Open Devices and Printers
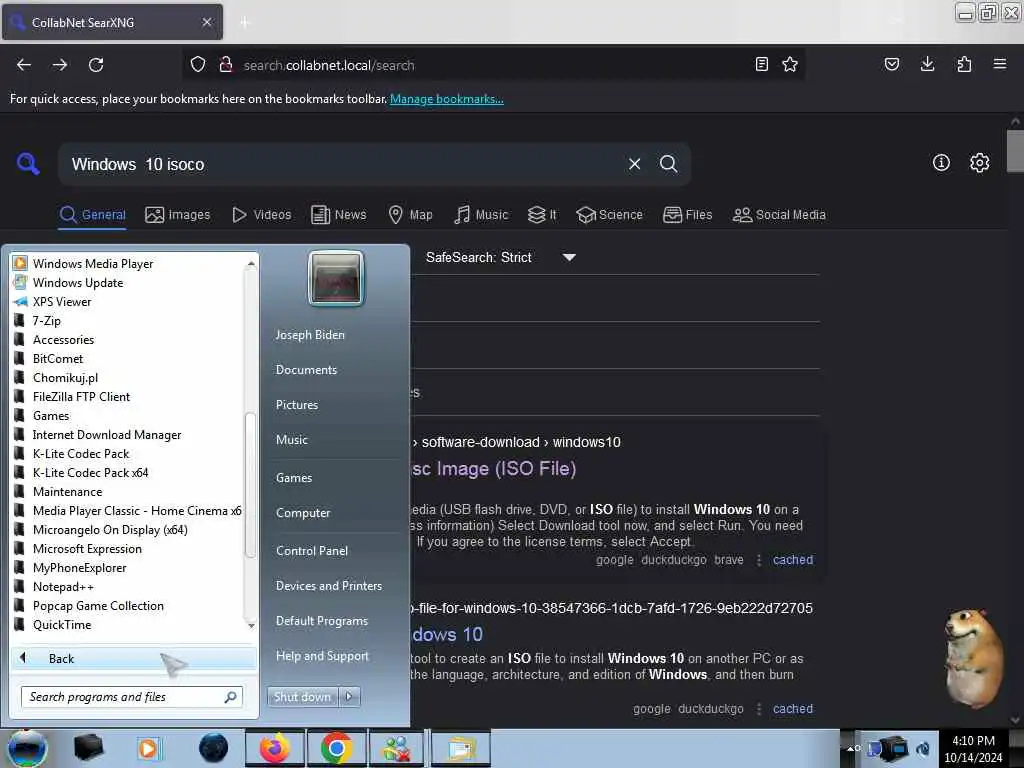Viewport: 1024px width, 768px height. click(x=328, y=586)
